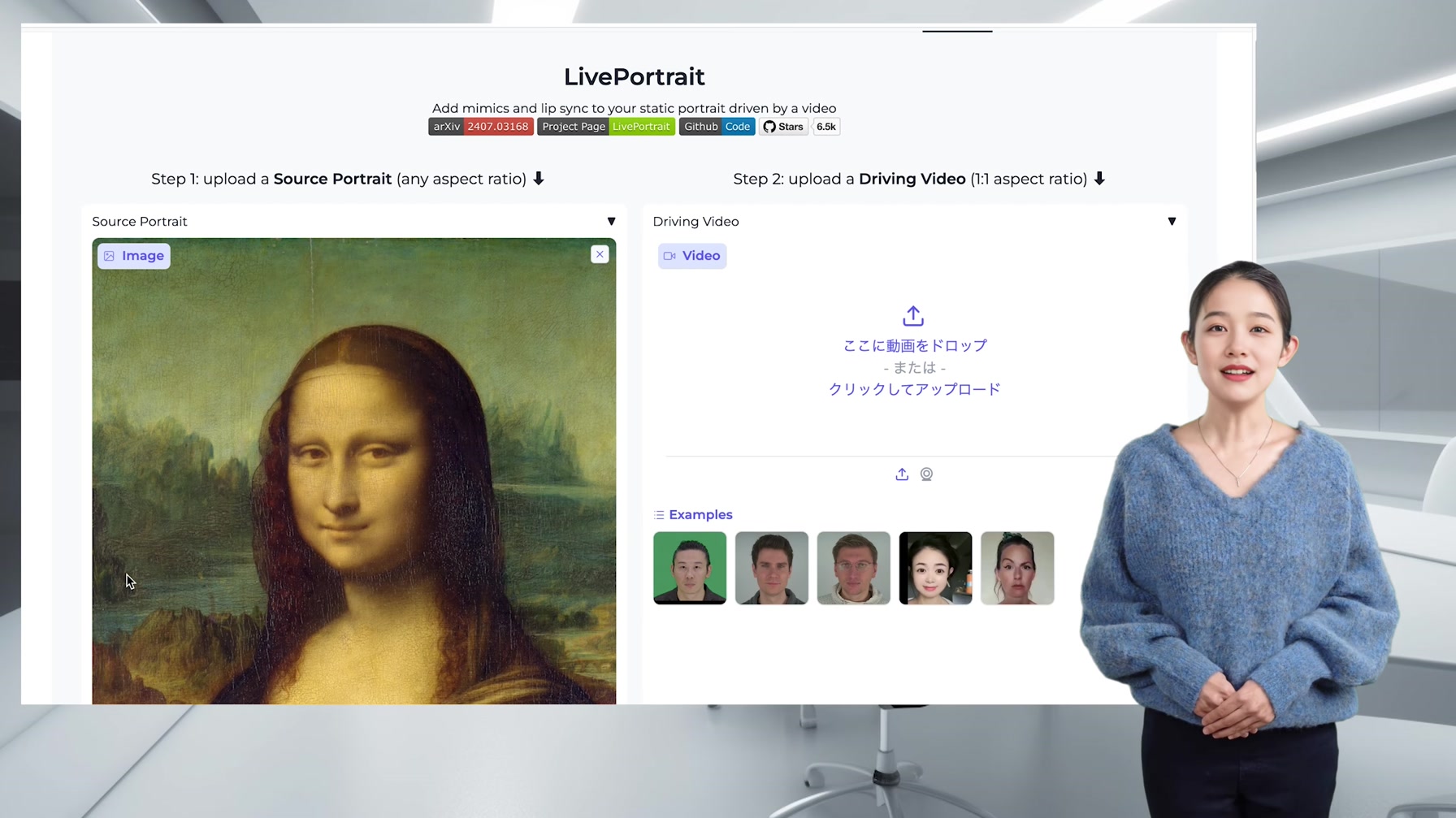The width and height of the screenshot is (1456, 818).
Task: Click the LivePortrait page title
Action: 635,76
